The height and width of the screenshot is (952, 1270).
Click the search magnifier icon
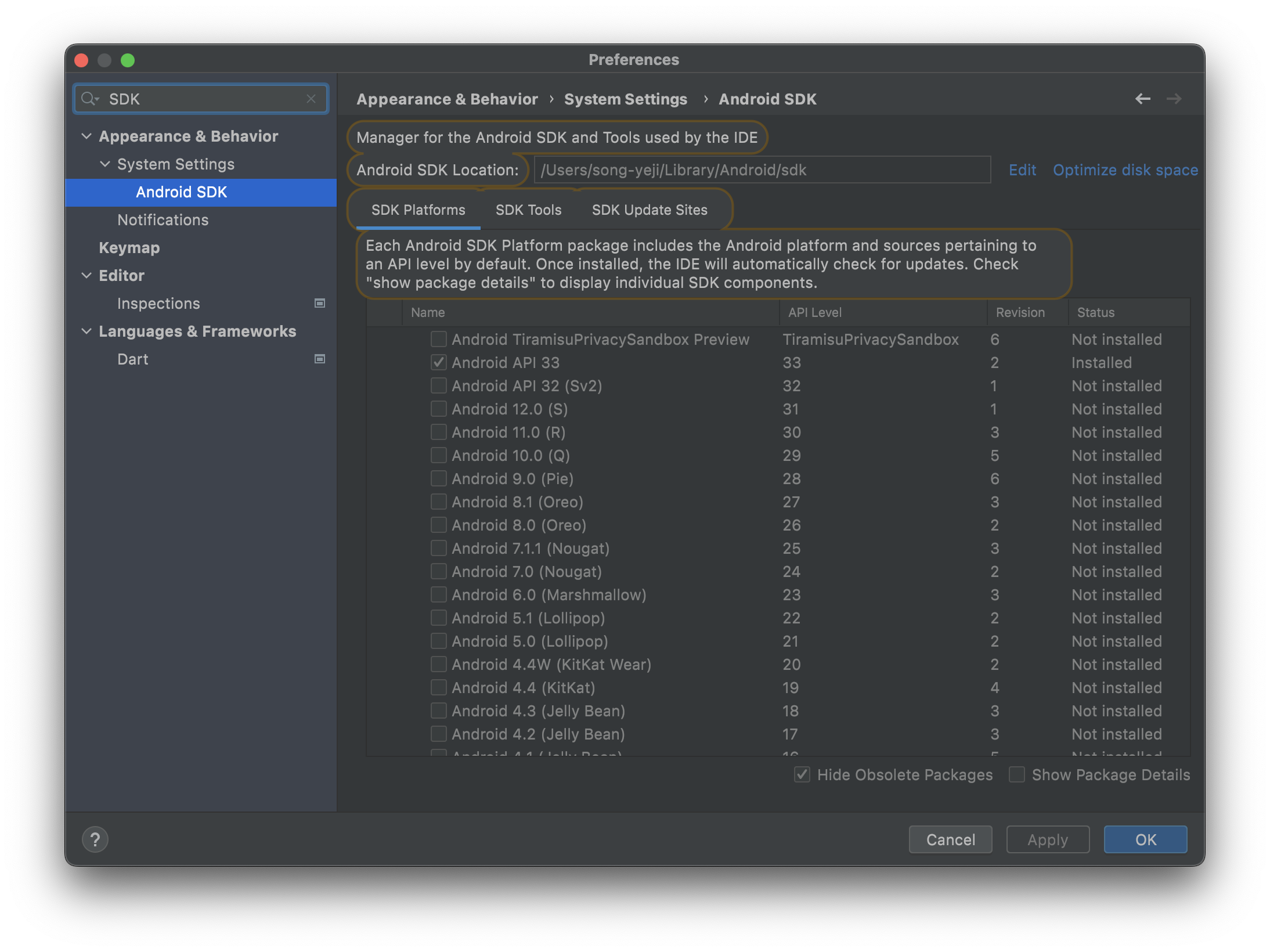[89, 99]
